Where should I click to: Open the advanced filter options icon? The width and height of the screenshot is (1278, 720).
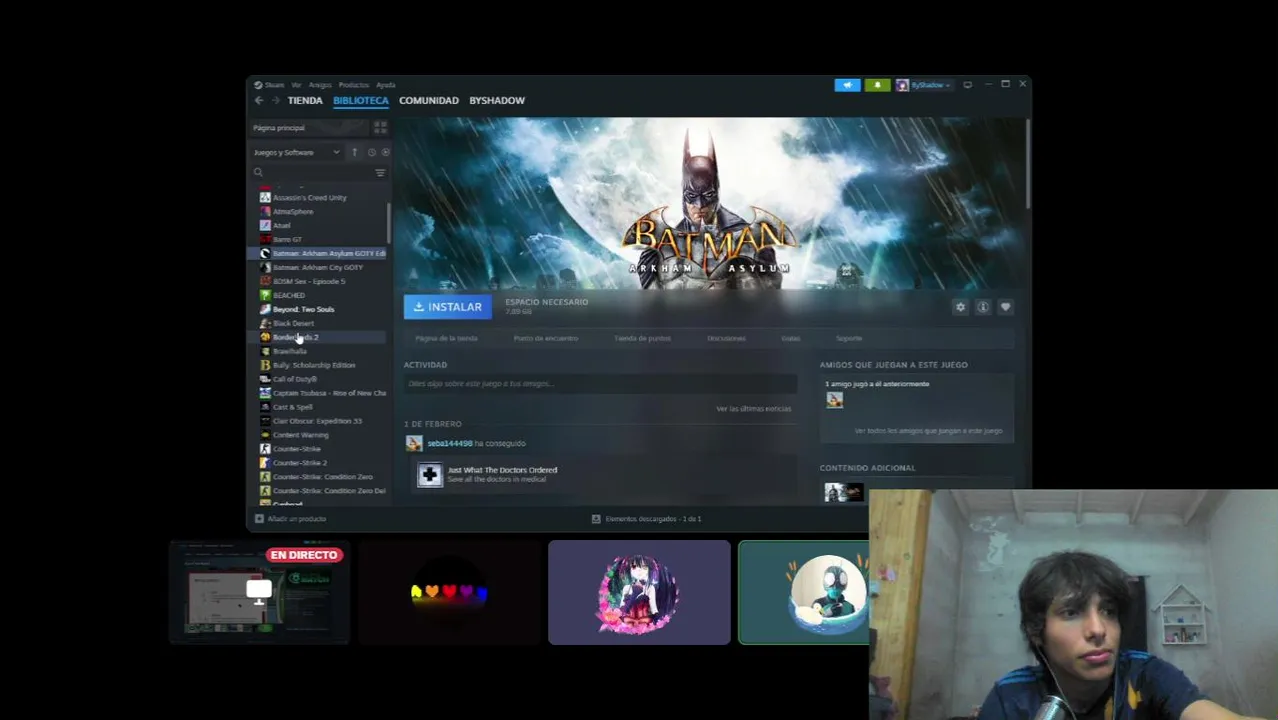point(380,173)
